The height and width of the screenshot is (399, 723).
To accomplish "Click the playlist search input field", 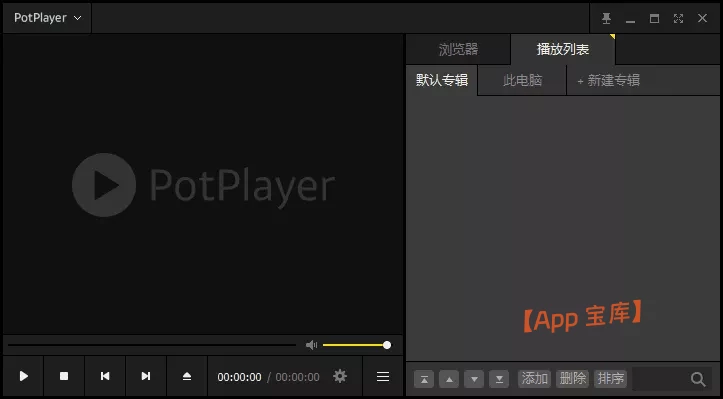I will point(660,379).
